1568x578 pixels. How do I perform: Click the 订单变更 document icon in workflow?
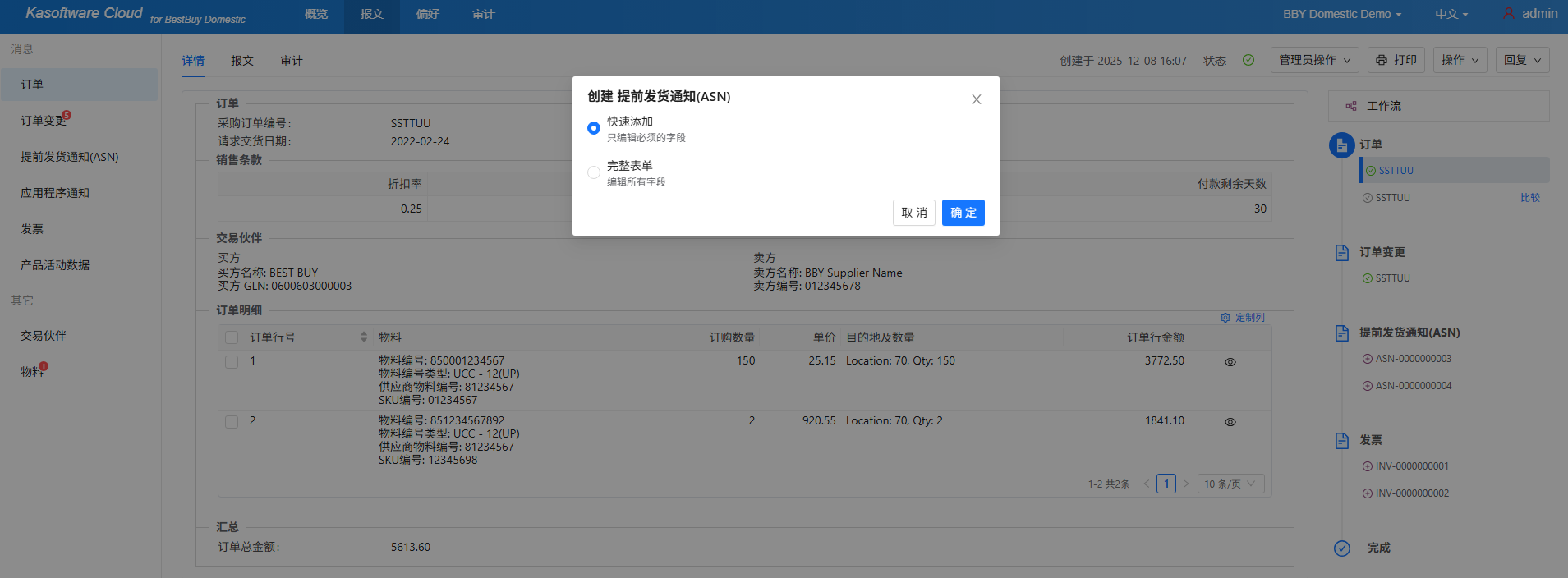point(1341,252)
